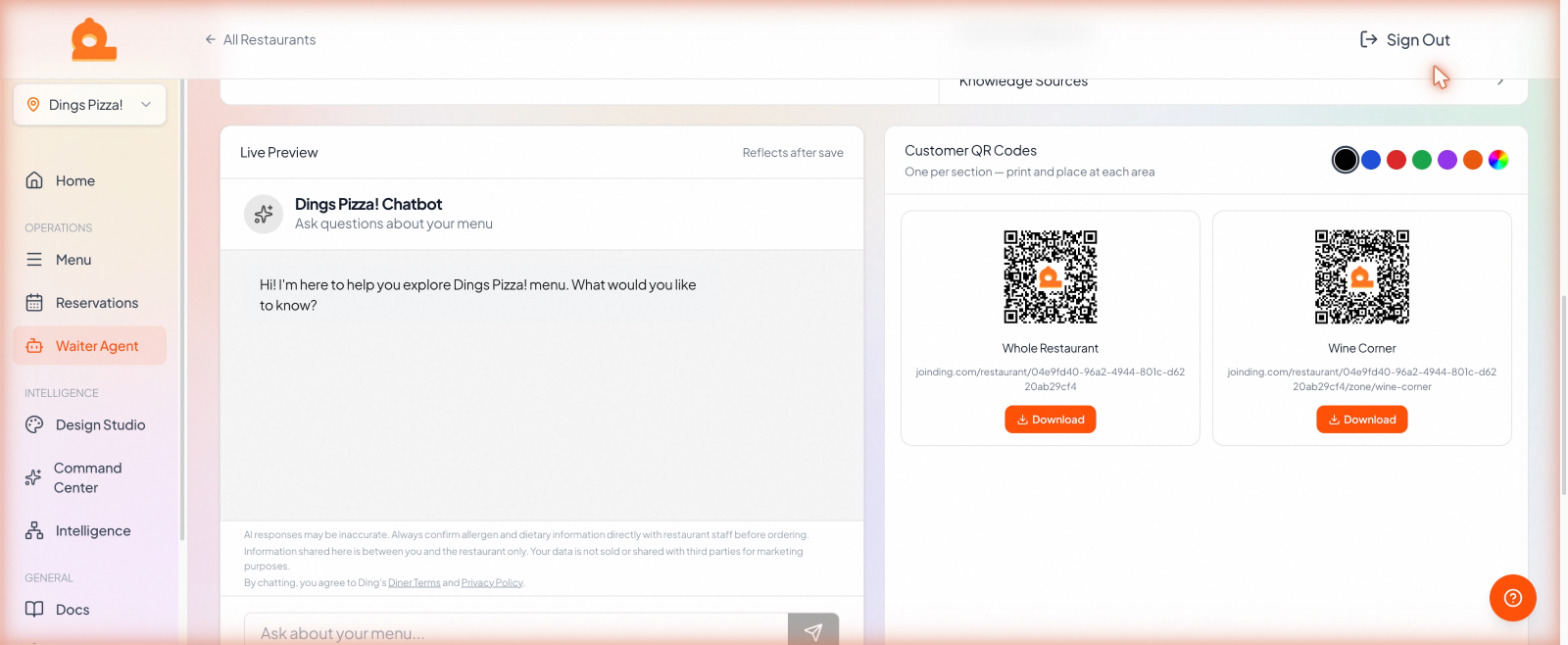Open the Dings Pizza! restaurant dropdown

click(x=90, y=105)
